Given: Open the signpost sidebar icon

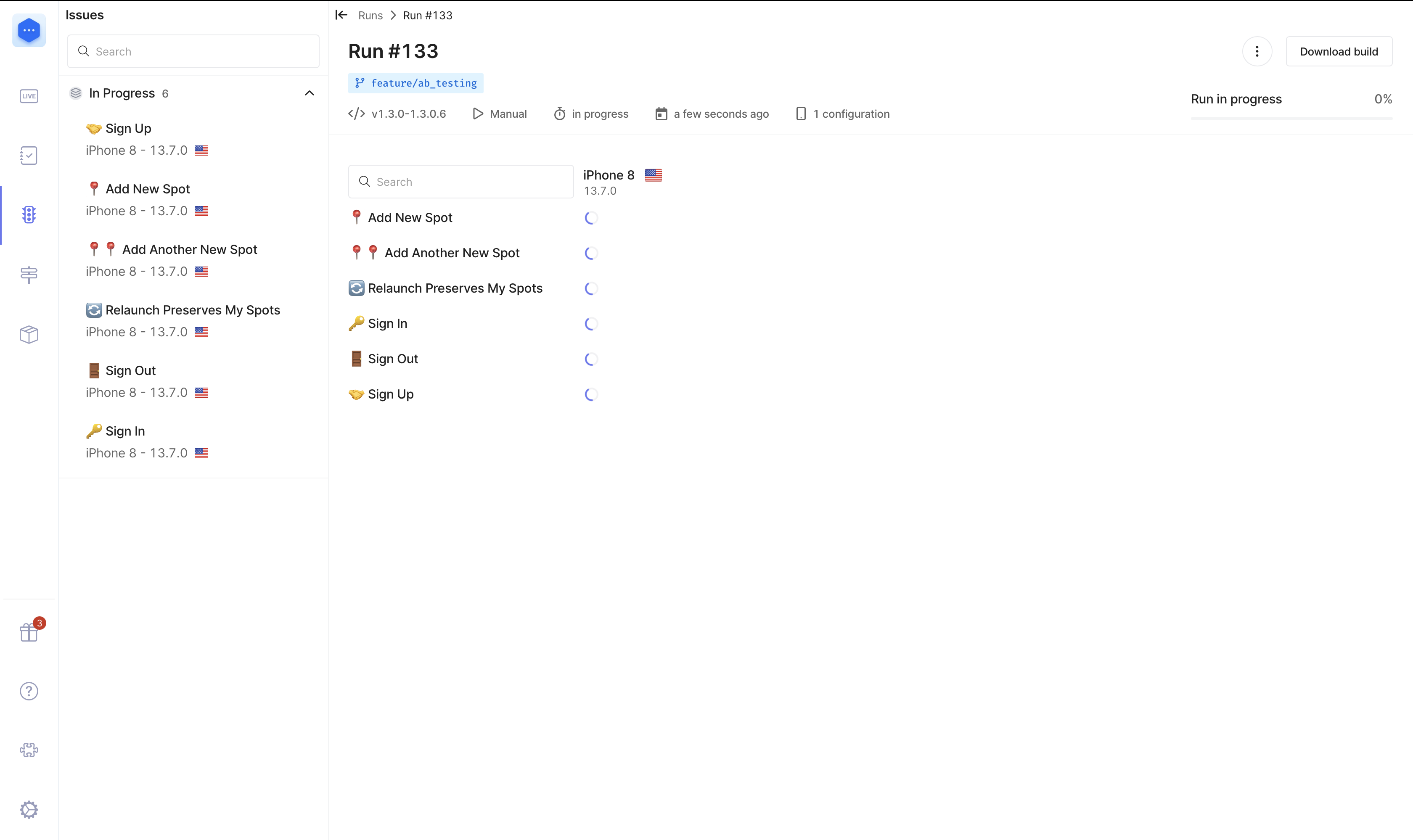Looking at the screenshot, I should coord(29,275).
